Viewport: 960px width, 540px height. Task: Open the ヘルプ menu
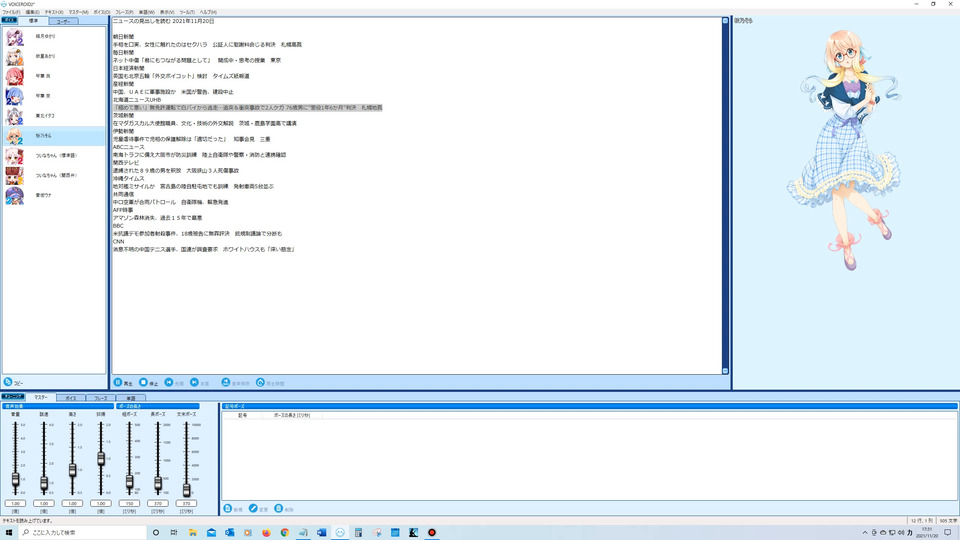point(208,12)
